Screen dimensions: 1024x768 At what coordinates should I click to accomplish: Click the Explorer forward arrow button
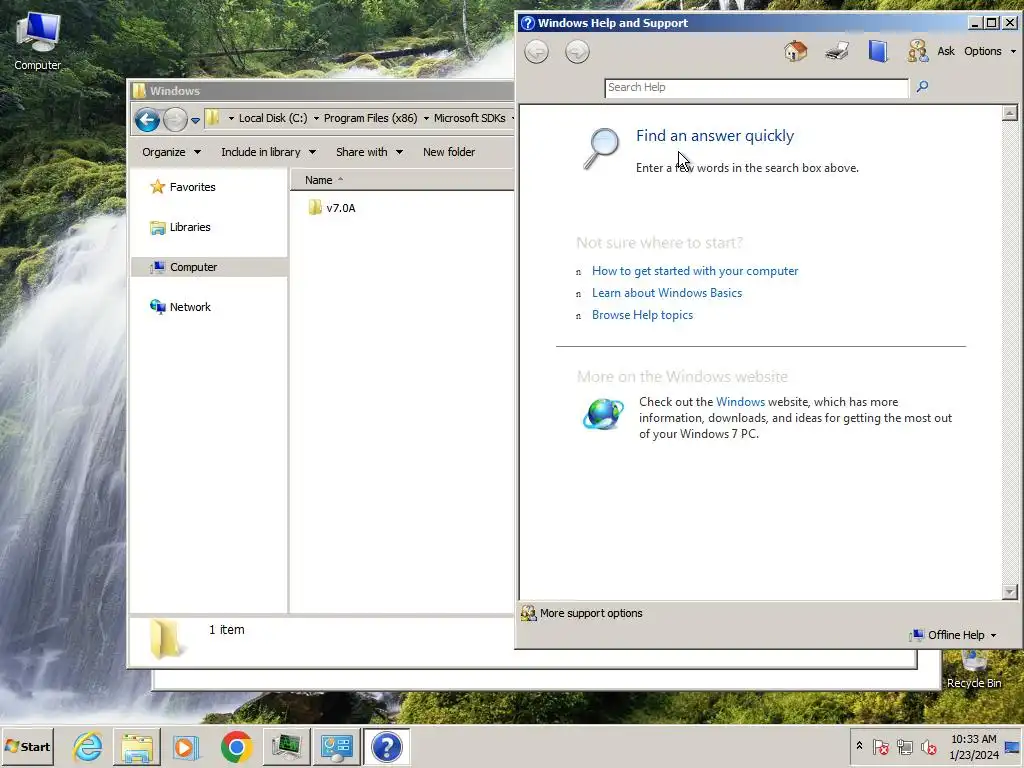click(x=174, y=120)
